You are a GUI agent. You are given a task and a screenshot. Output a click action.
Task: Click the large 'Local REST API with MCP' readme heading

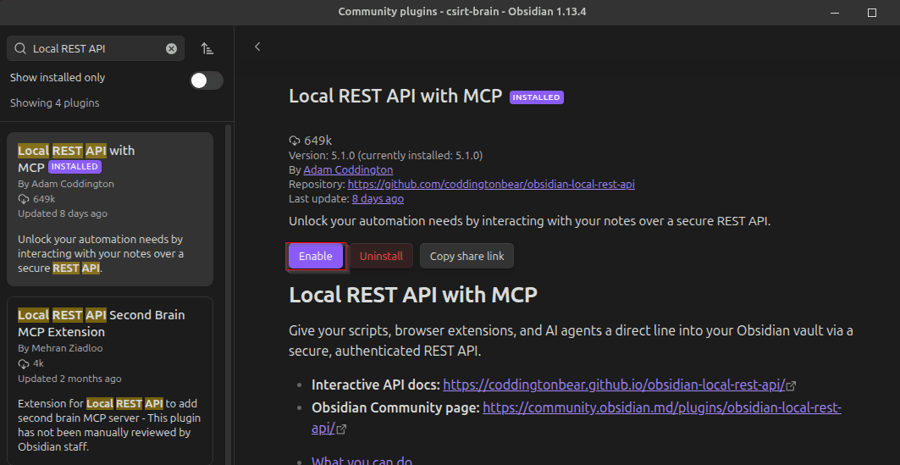pyautogui.click(x=413, y=294)
